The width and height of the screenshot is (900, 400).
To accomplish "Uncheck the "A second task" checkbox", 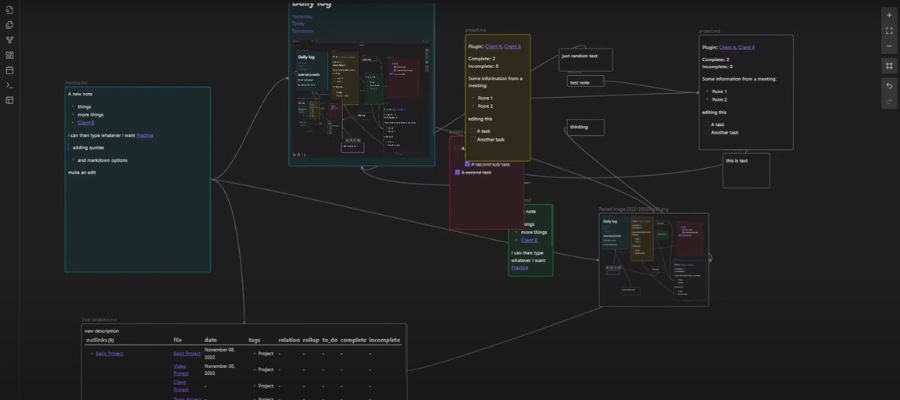I will [x=458, y=172].
